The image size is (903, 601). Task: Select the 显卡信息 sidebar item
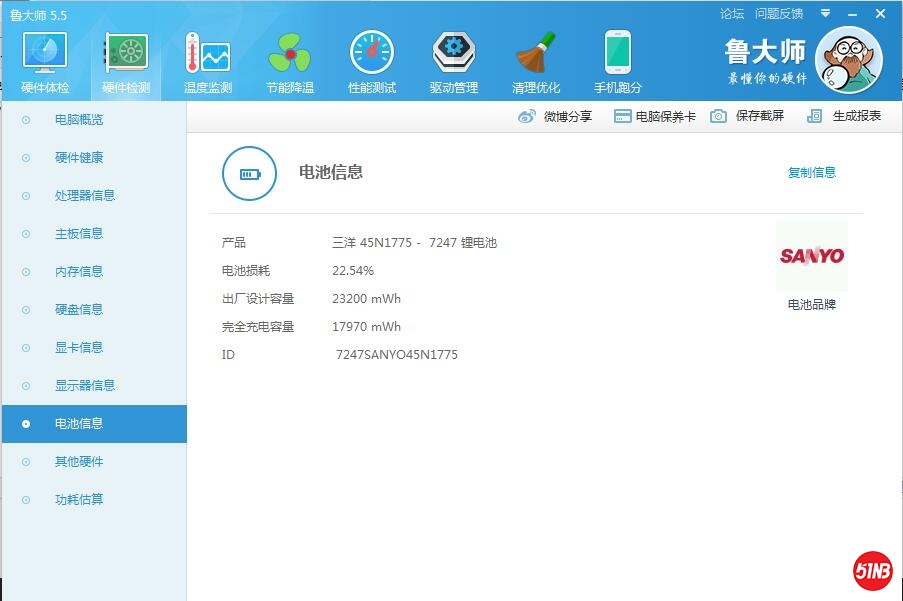(x=79, y=348)
